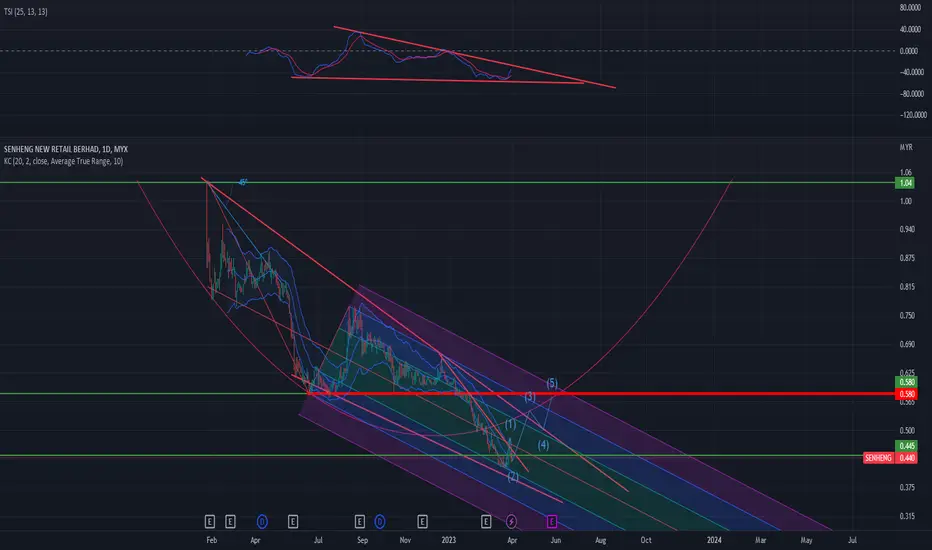Select the -120.0000 value on the TSI scale
Screen dimensions: 932x550
(912, 115)
